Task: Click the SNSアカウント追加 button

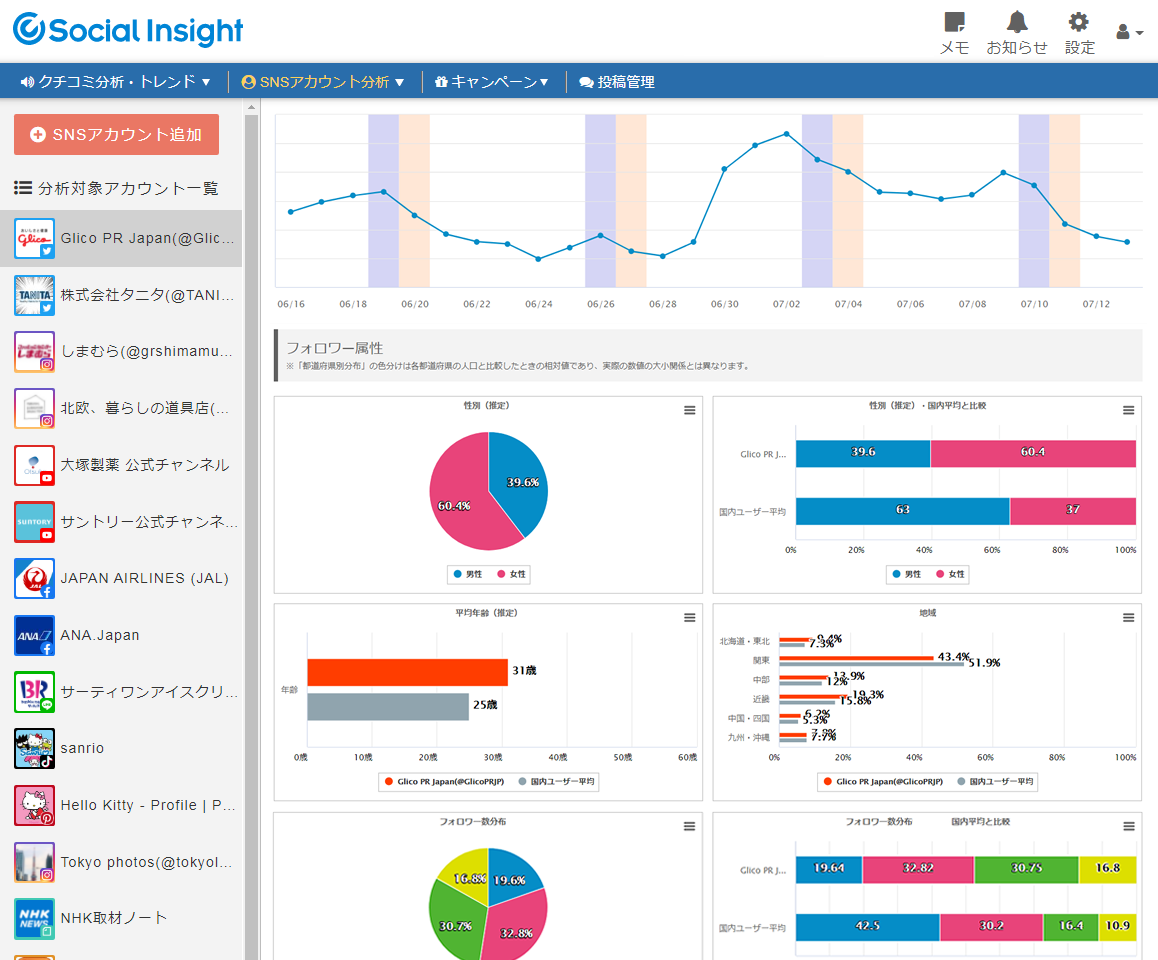Action: 116,134
